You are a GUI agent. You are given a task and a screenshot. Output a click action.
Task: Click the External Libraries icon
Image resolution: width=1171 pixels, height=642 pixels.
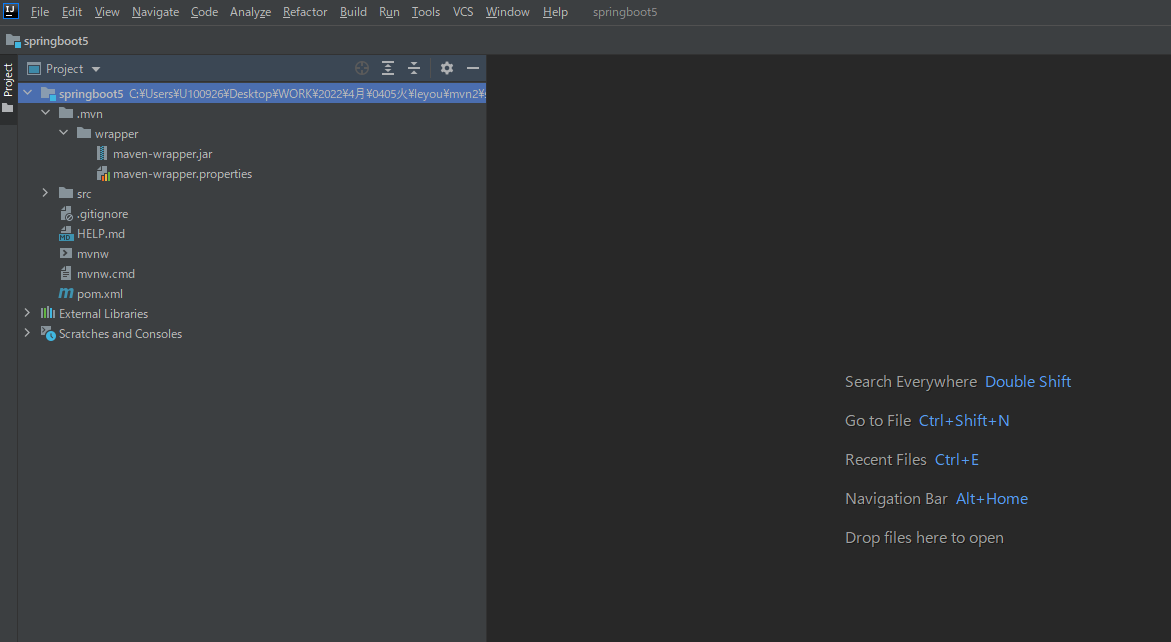tap(48, 314)
